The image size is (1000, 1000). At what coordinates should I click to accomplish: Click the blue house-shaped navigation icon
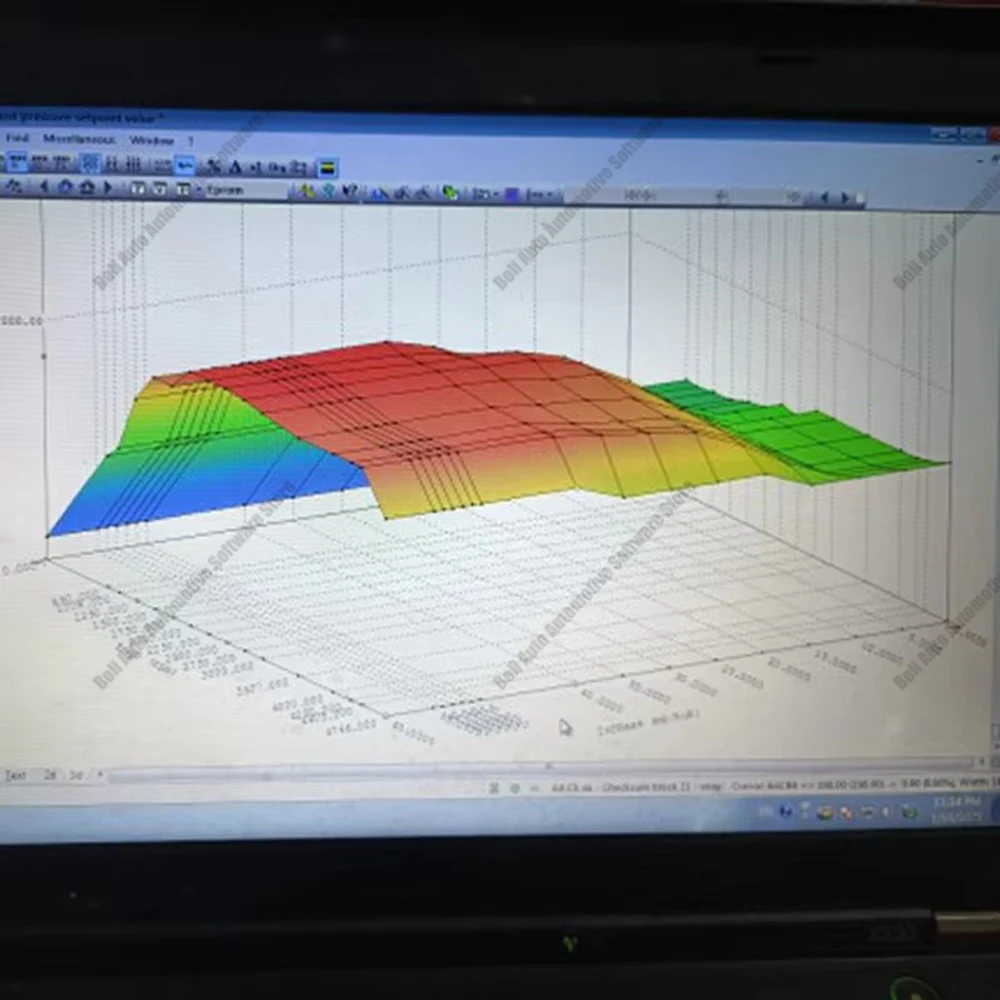click(65, 187)
